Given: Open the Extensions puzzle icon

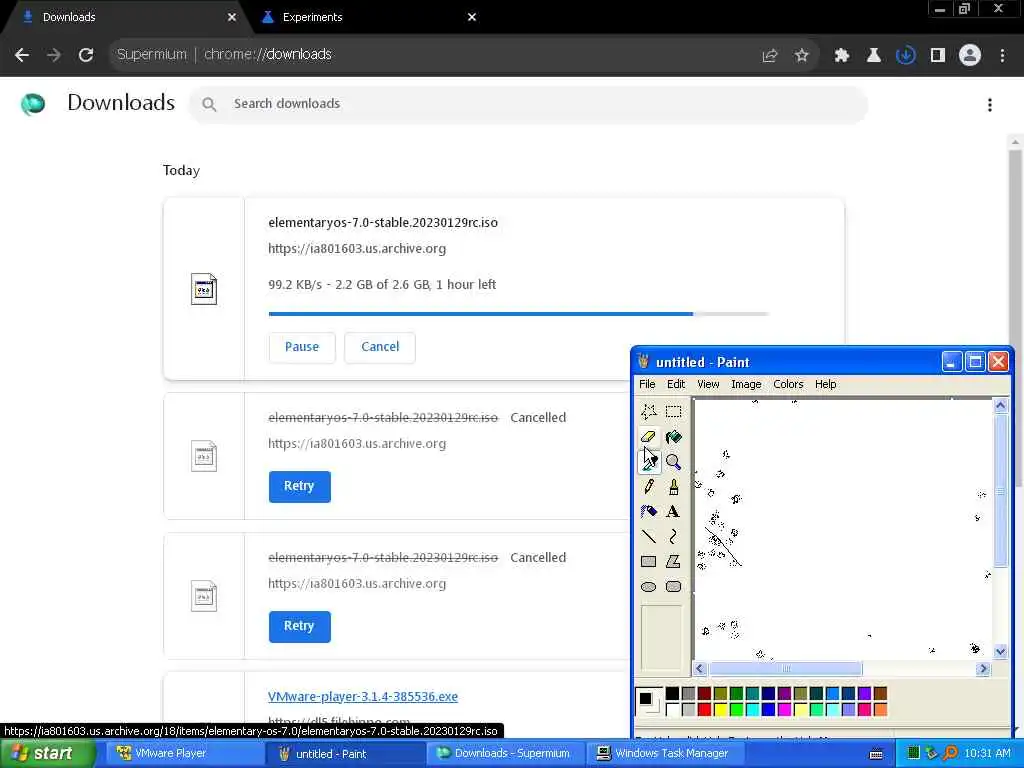Looking at the screenshot, I should click(841, 56).
